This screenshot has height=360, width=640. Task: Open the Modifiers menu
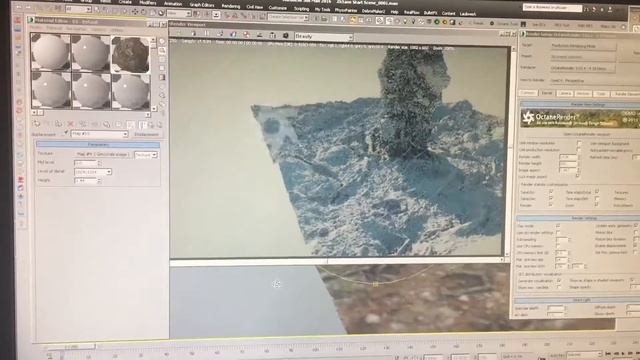pyautogui.click(x=148, y=2)
